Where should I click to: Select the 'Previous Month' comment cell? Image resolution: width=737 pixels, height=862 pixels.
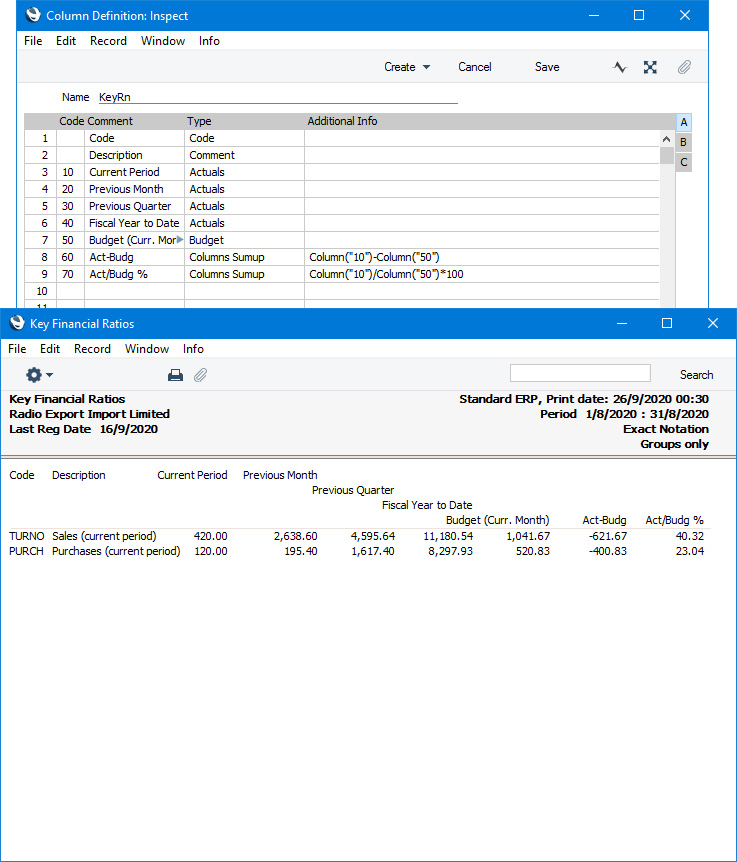pos(134,189)
